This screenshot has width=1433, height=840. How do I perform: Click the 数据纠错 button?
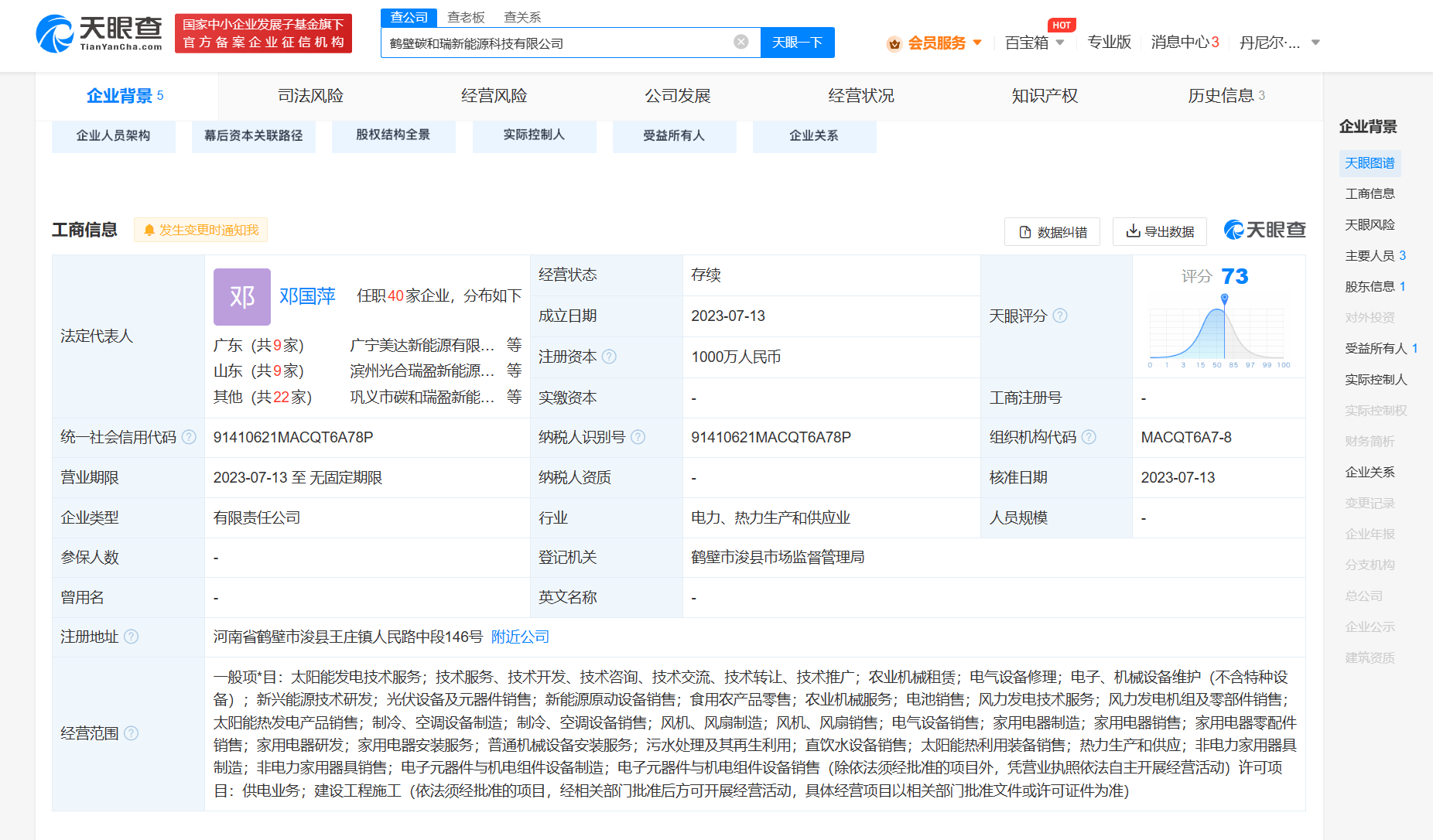coord(1052,231)
